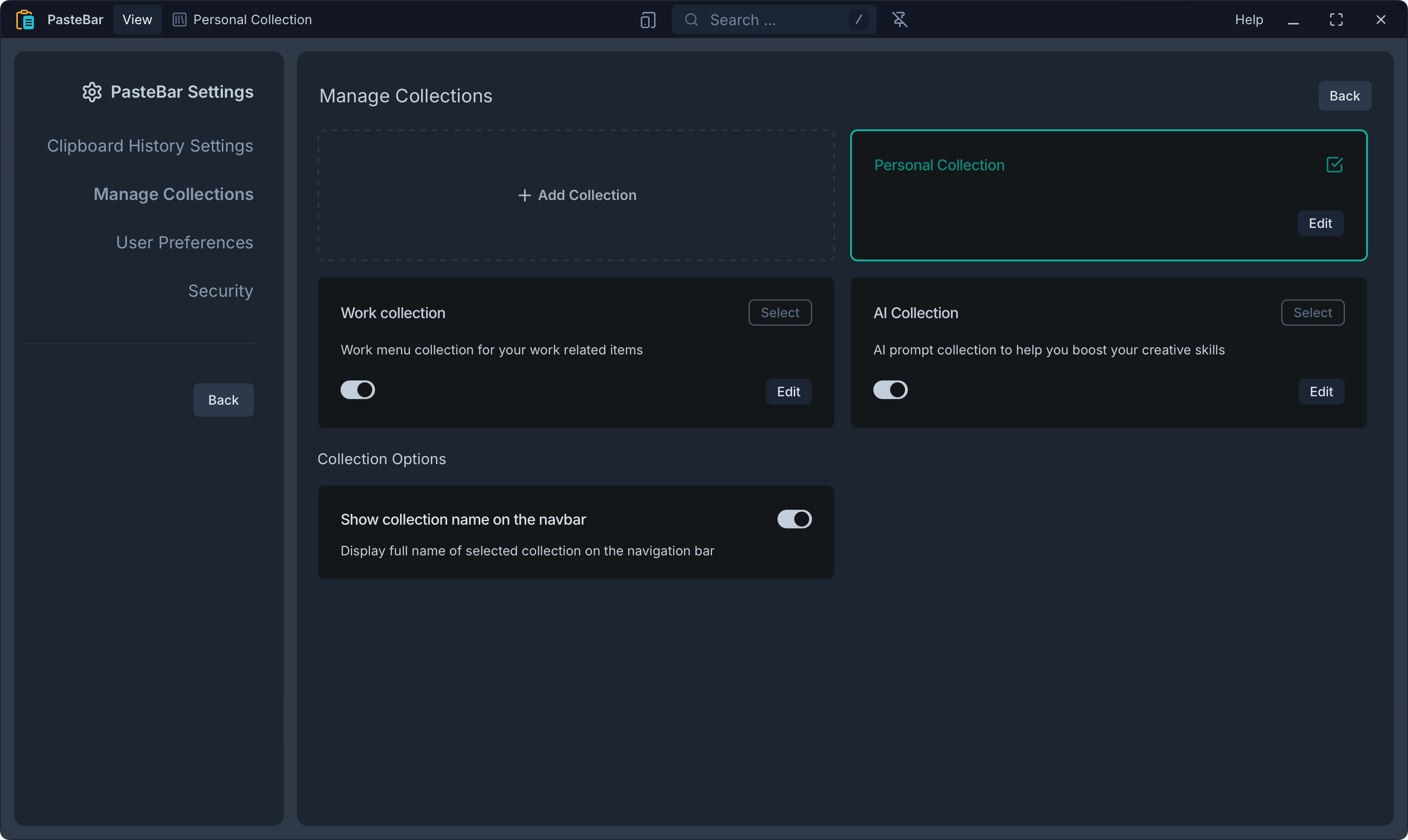Screen dimensions: 1408x840
Task: Click the PasteBar clipboard logo icon
Action: point(25,20)
